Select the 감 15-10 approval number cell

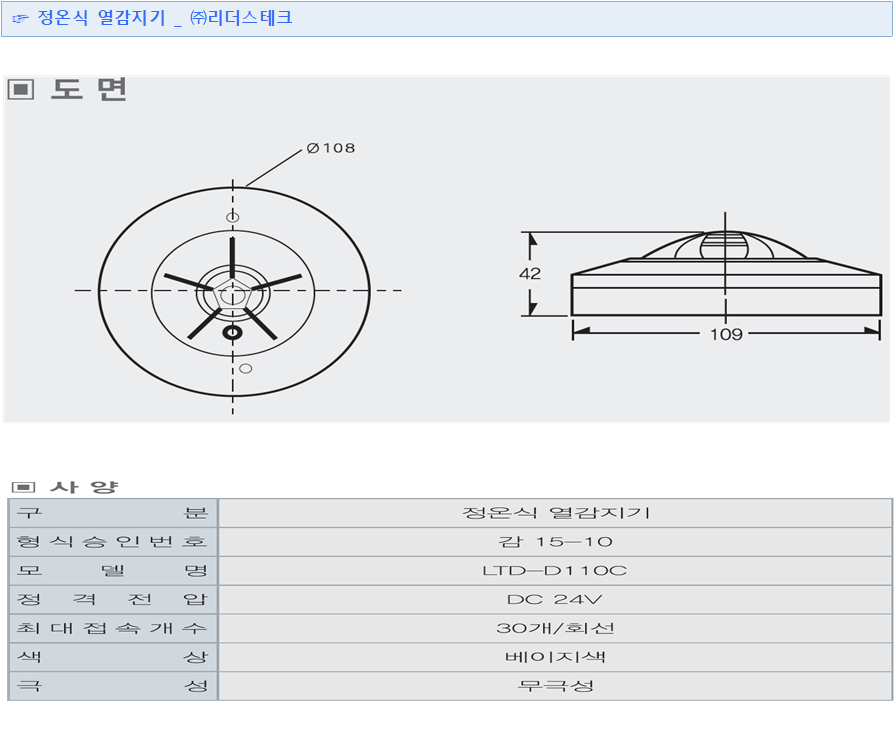click(555, 542)
